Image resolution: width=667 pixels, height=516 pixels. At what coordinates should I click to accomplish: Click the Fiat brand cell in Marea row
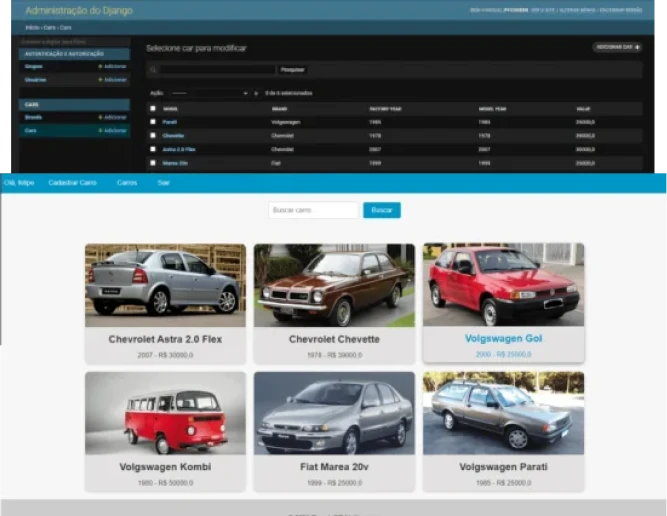tap(276, 163)
